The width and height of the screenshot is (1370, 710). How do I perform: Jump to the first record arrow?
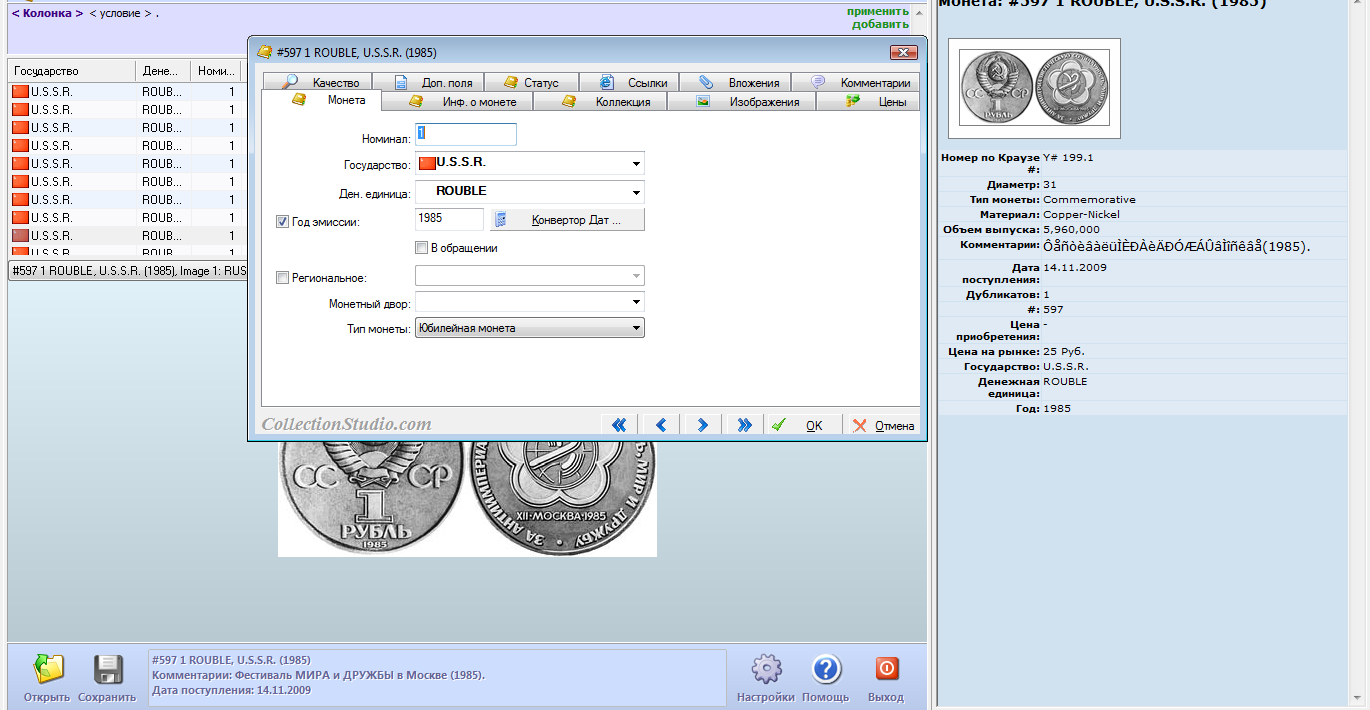click(619, 425)
